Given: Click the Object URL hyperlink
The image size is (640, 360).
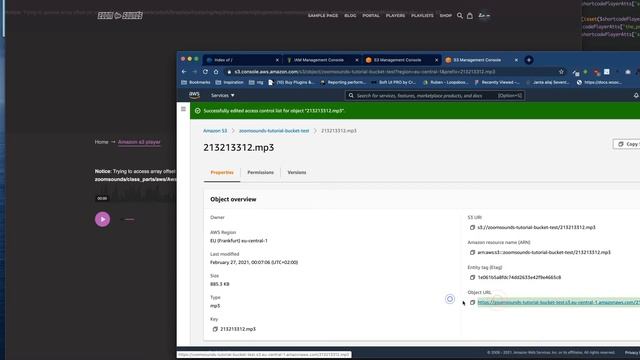Looking at the screenshot, I should point(558,302).
